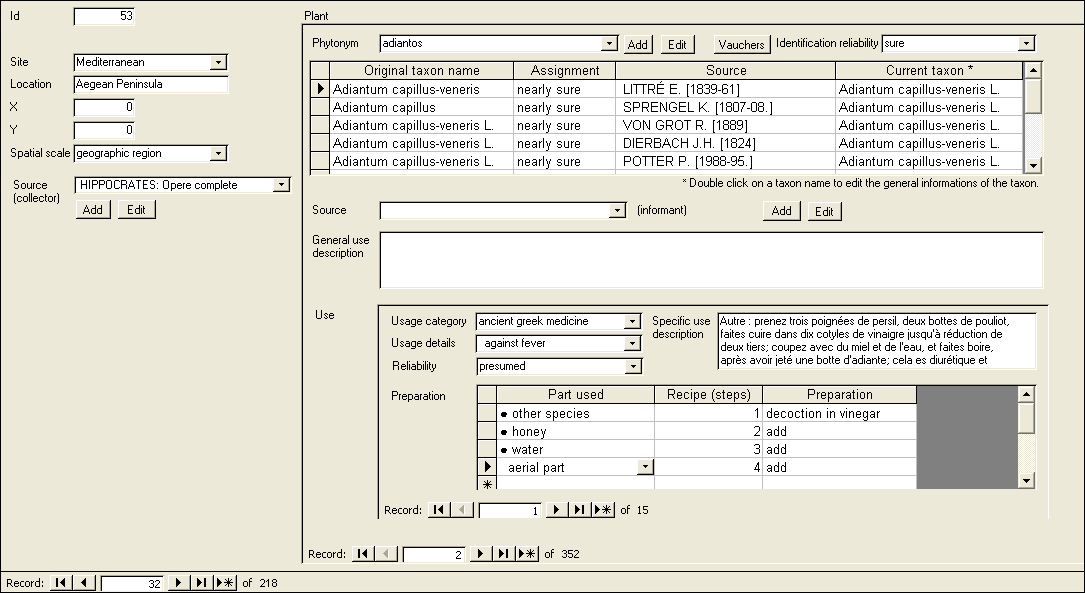Open the Phytonym dropdown showing adiantos
Screen dimensions: 1085x593
(609, 44)
